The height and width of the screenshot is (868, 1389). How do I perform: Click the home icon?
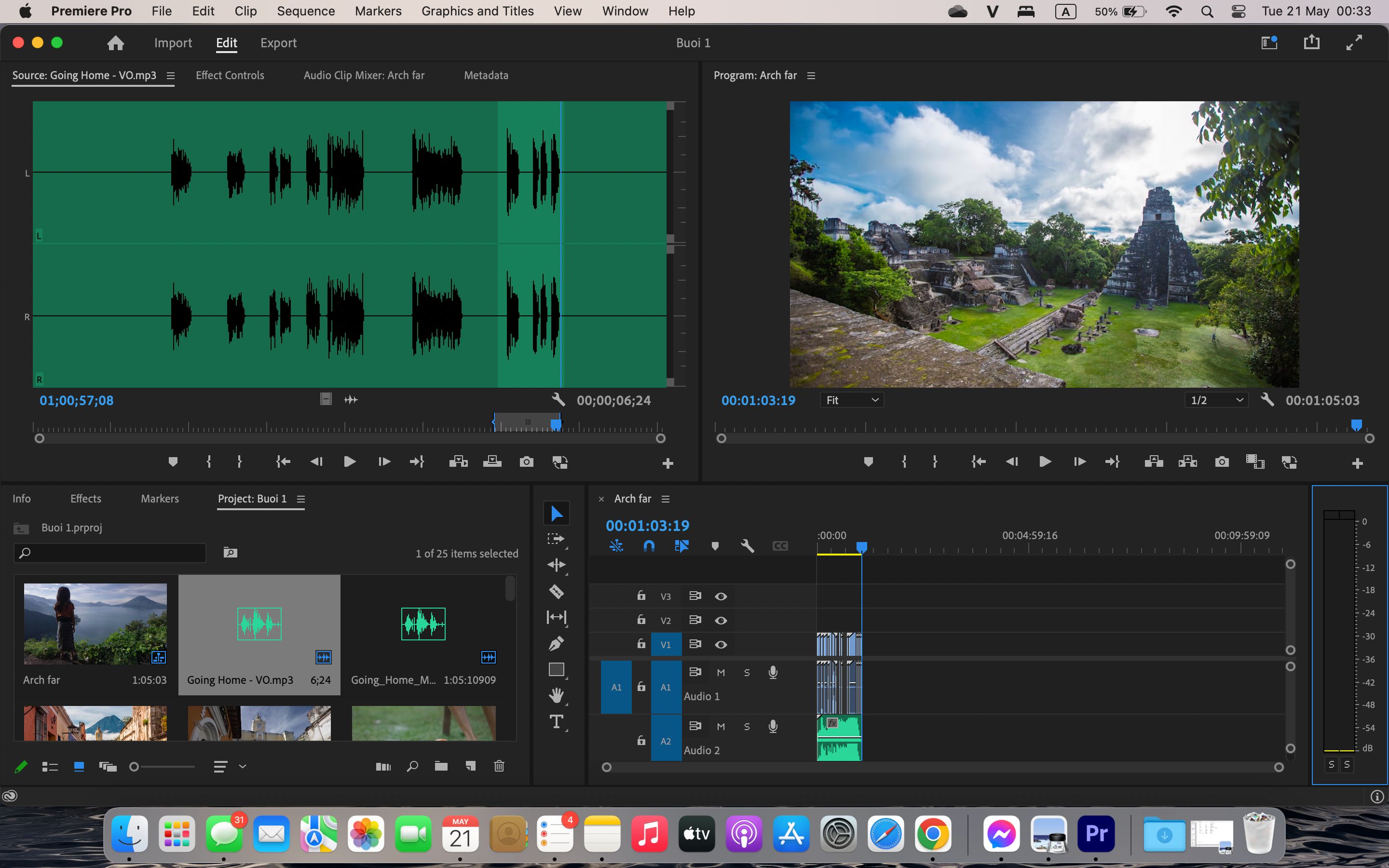115,43
